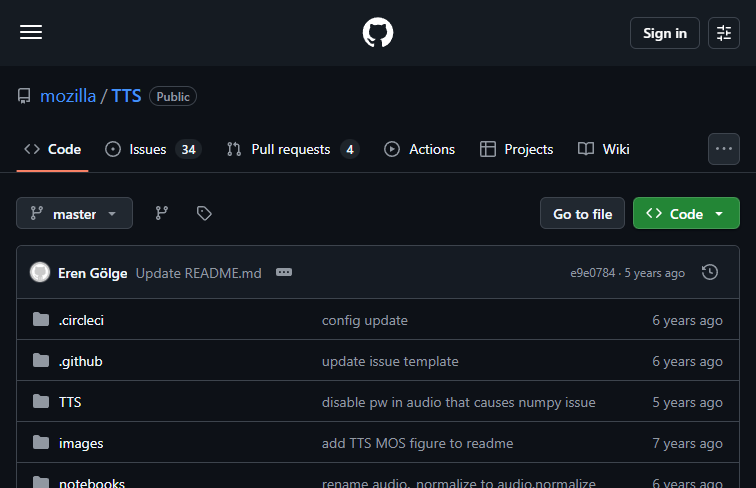The height and width of the screenshot is (488, 756).
Task: Open the hamburger navigation menu
Action: pos(31,32)
